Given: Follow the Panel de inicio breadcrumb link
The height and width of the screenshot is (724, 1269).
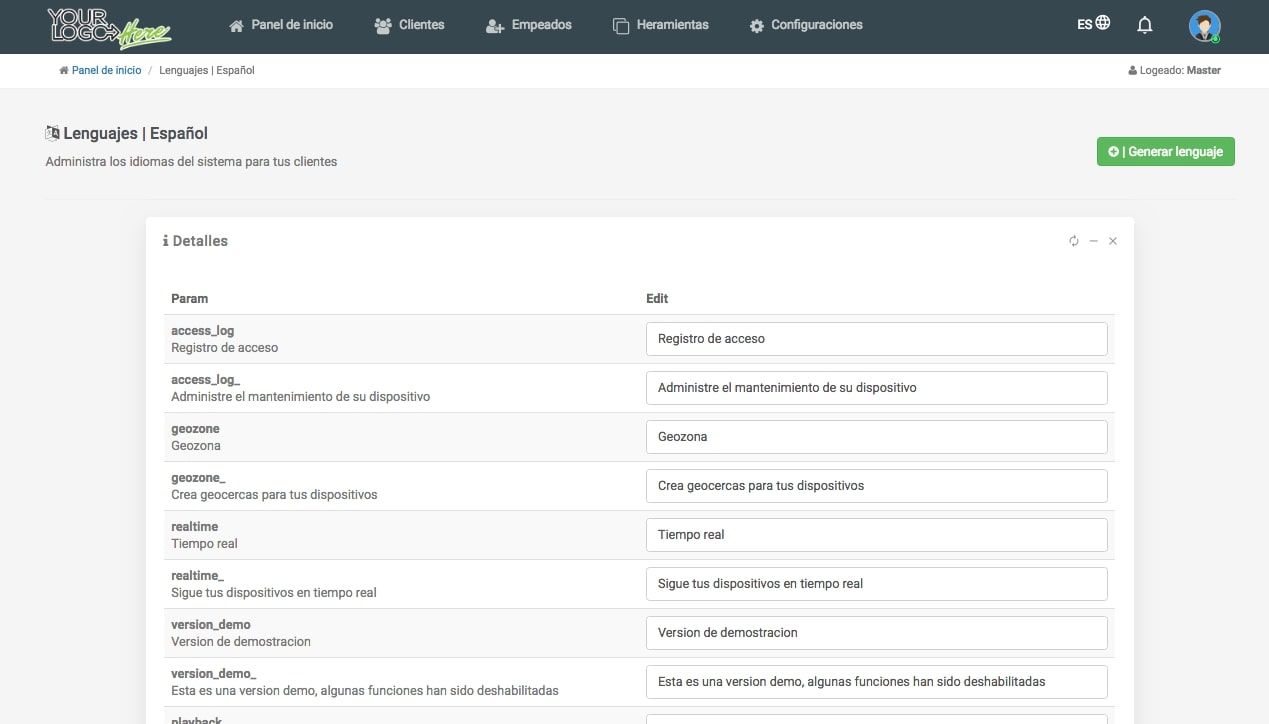Looking at the screenshot, I should (x=106, y=71).
